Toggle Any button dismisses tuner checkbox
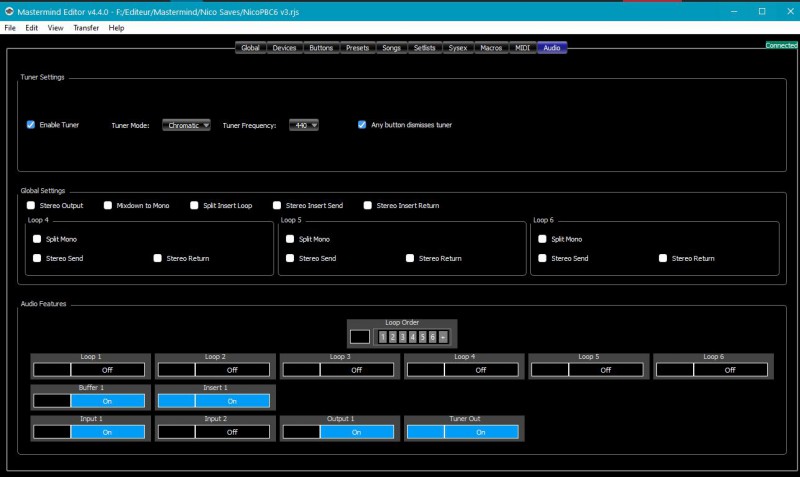800x477 pixels. (362, 125)
